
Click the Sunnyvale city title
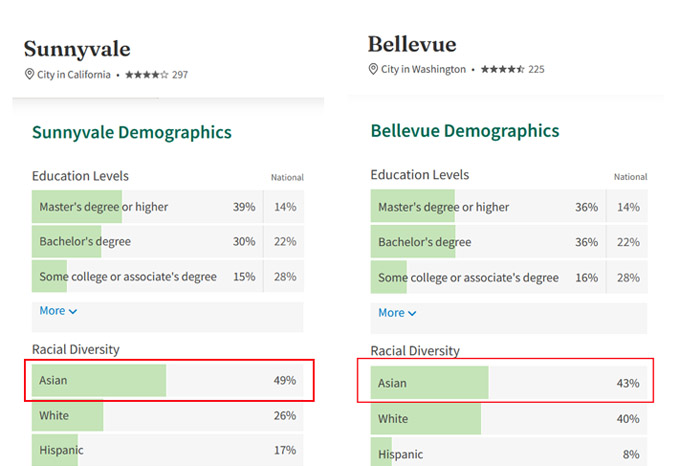pos(77,49)
